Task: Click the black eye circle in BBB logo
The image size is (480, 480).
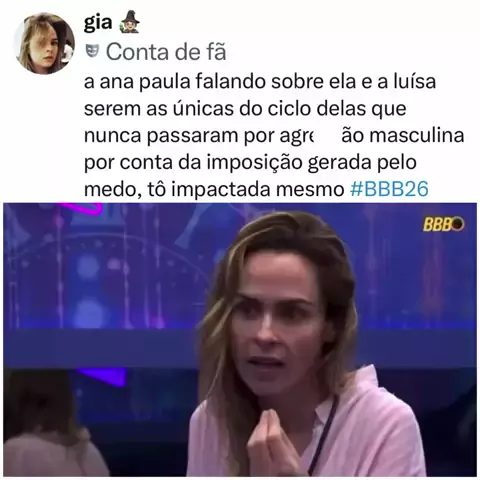Action: click(x=458, y=226)
